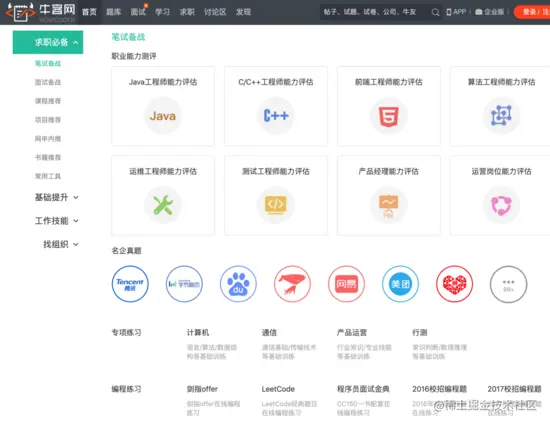Collapse the 求职必备 sidebar section

(48, 42)
